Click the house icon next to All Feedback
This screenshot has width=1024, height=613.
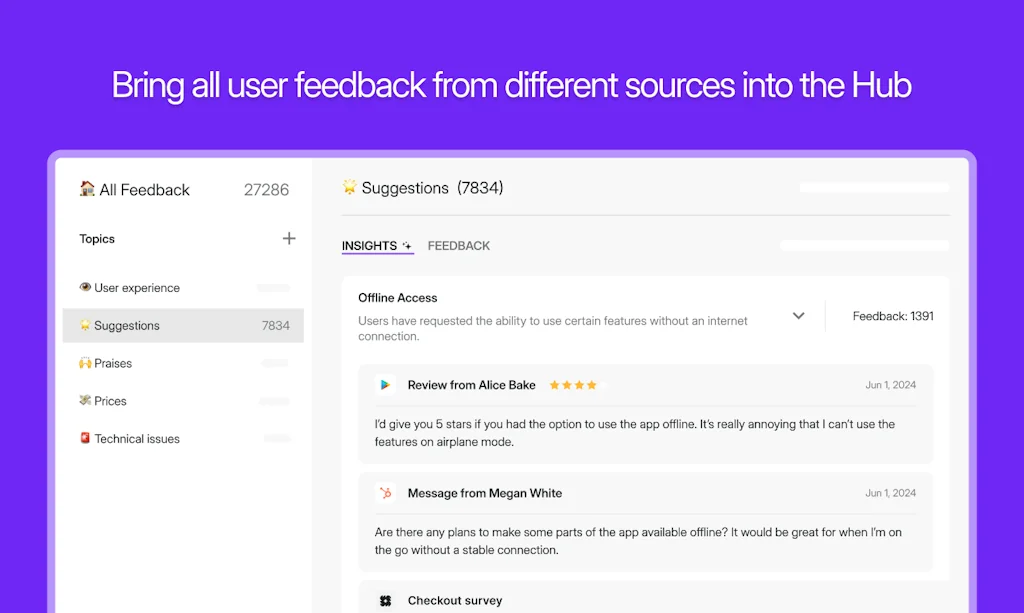tap(87, 189)
